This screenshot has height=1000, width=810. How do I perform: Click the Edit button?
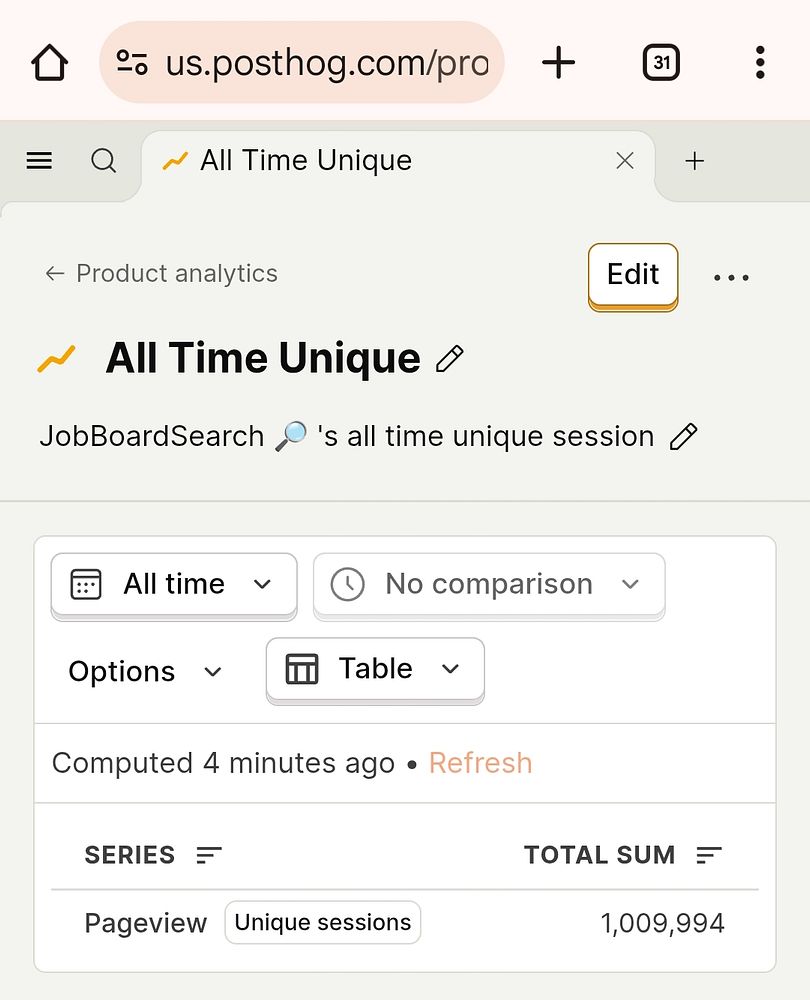[x=633, y=275]
